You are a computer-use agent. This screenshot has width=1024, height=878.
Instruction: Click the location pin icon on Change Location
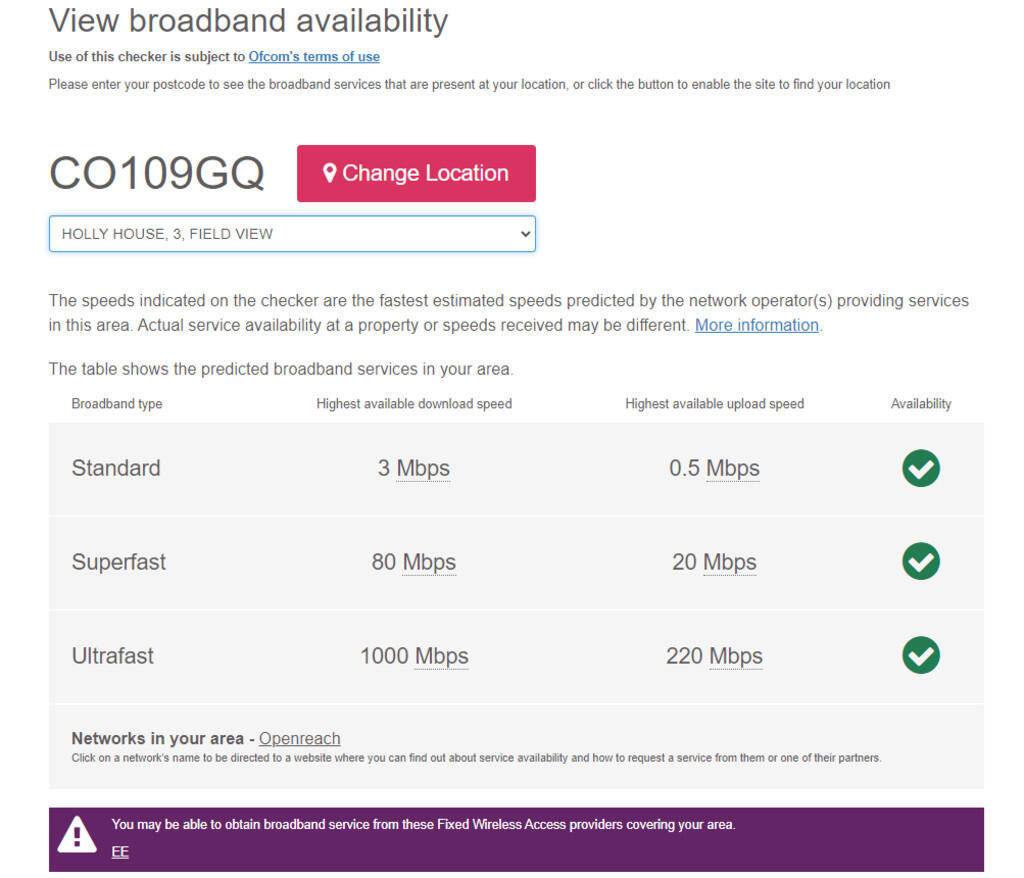tap(329, 173)
